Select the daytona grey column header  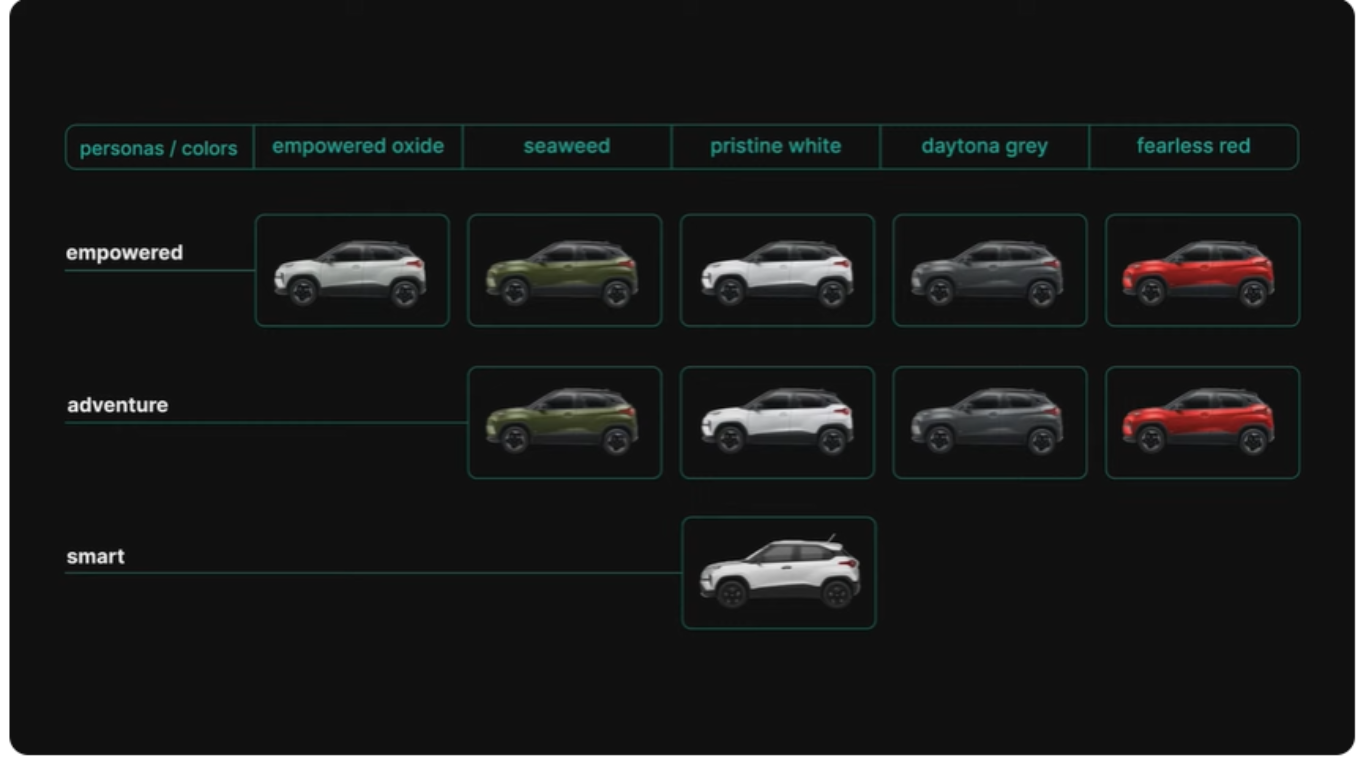point(984,146)
